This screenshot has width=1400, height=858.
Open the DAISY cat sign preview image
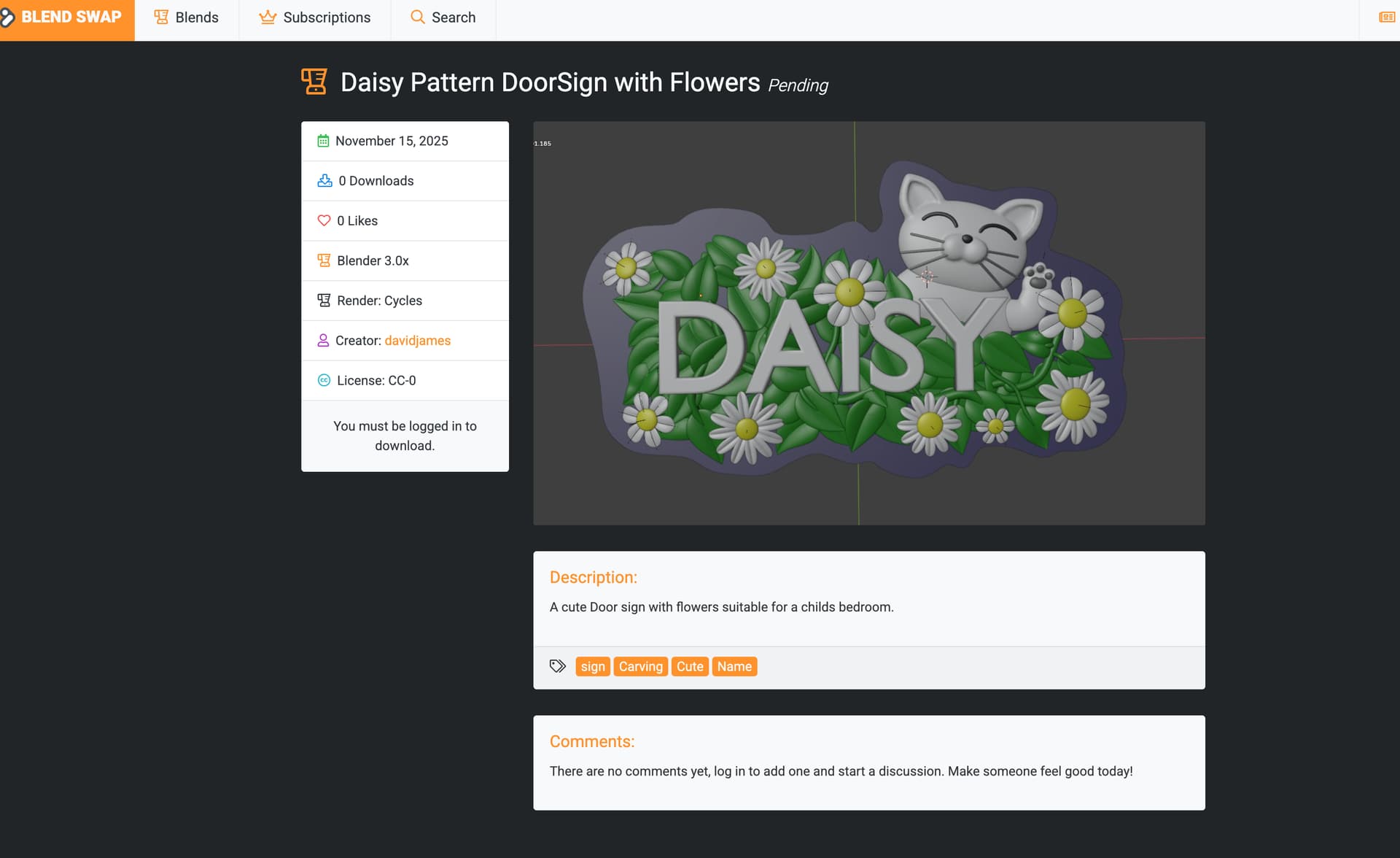pyautogui.click(x=868, y=323)
